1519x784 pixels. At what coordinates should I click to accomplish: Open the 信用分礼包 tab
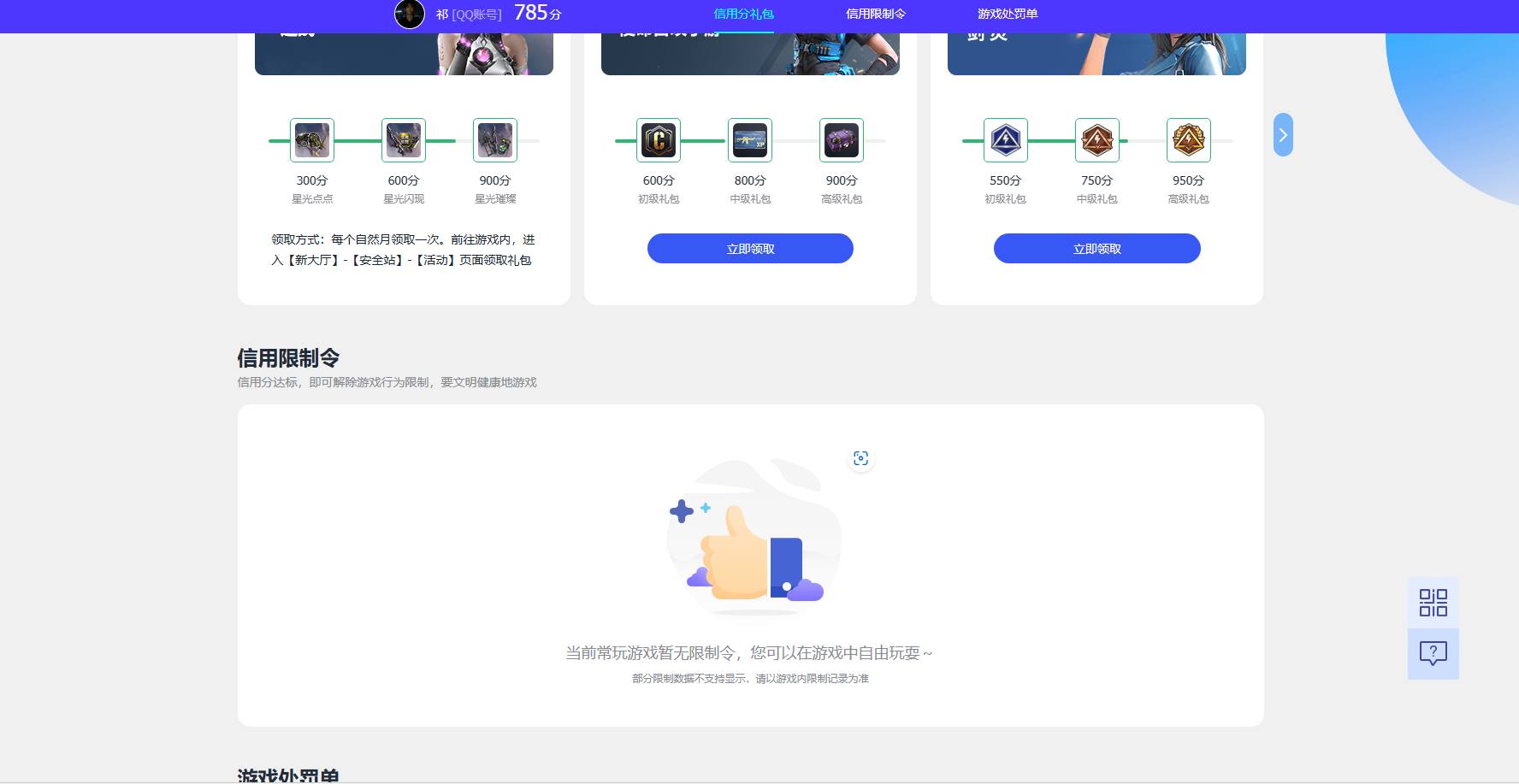(x=743, y=14)
